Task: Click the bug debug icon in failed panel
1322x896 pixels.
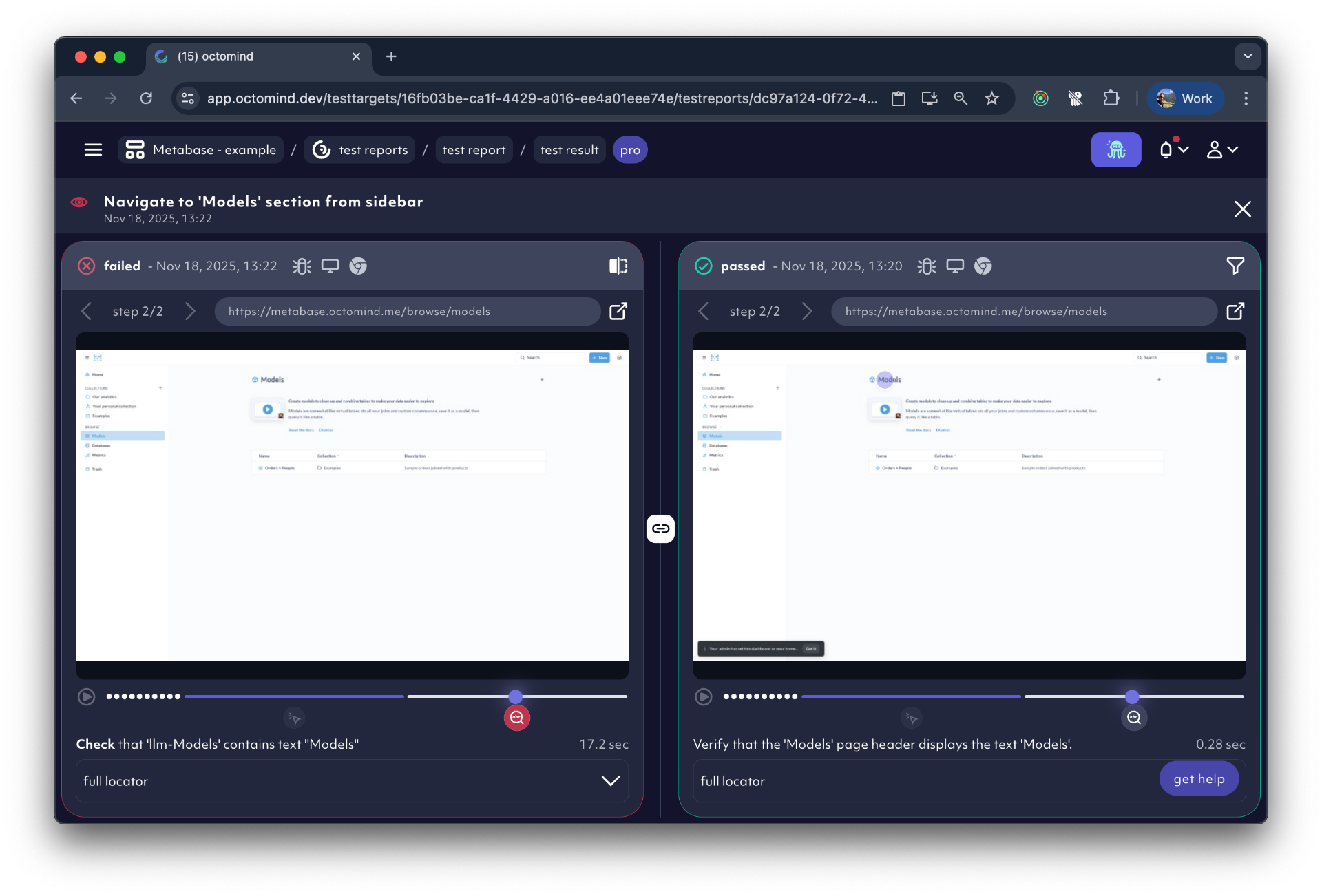Action: click(x=302, y=266)
